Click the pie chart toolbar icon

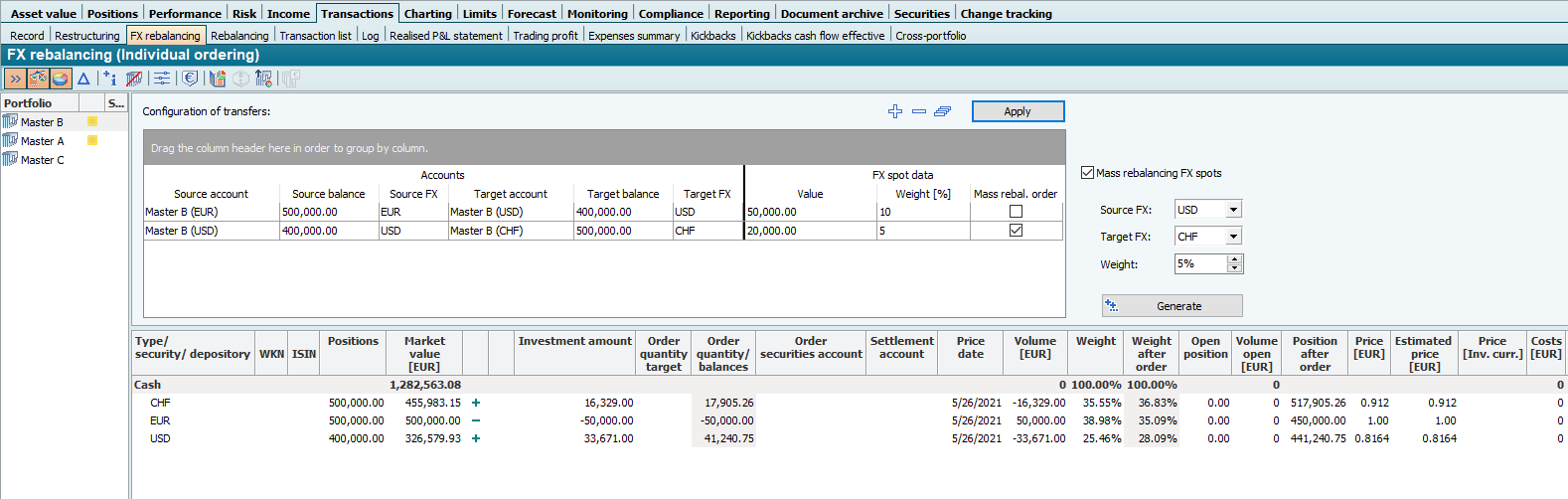[x=61, y=79]
